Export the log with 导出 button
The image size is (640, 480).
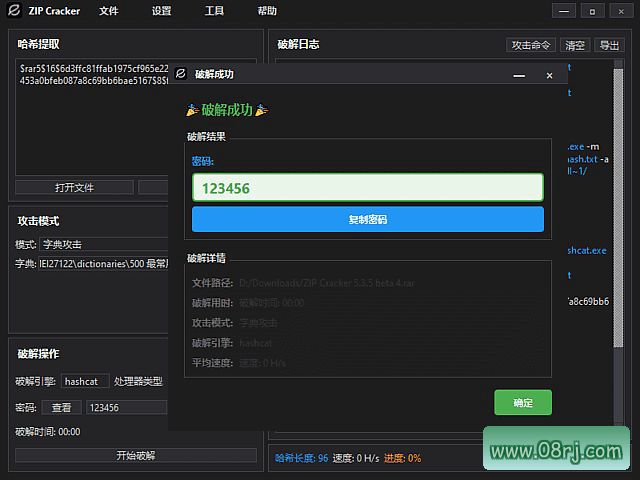pos(609,45)
